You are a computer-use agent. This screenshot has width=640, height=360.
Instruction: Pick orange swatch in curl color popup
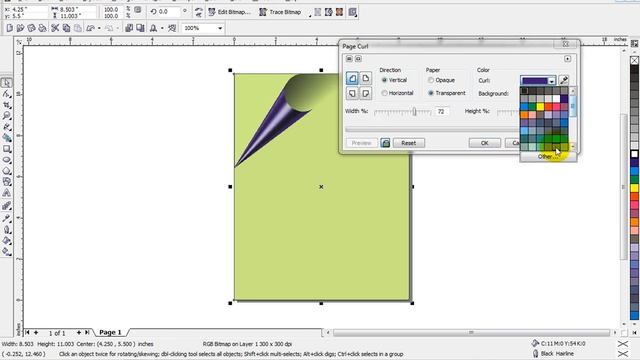pos(524,115)
